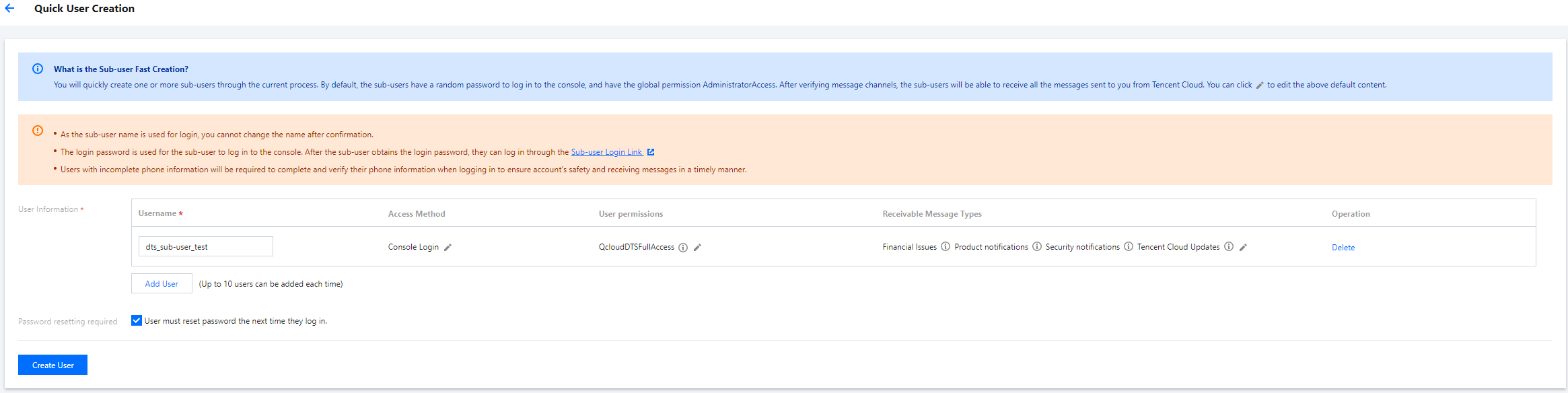Screen dimensions: 1568x393
Task: Click the pencil icon beside Console Login
Action: tap(448, 248)
